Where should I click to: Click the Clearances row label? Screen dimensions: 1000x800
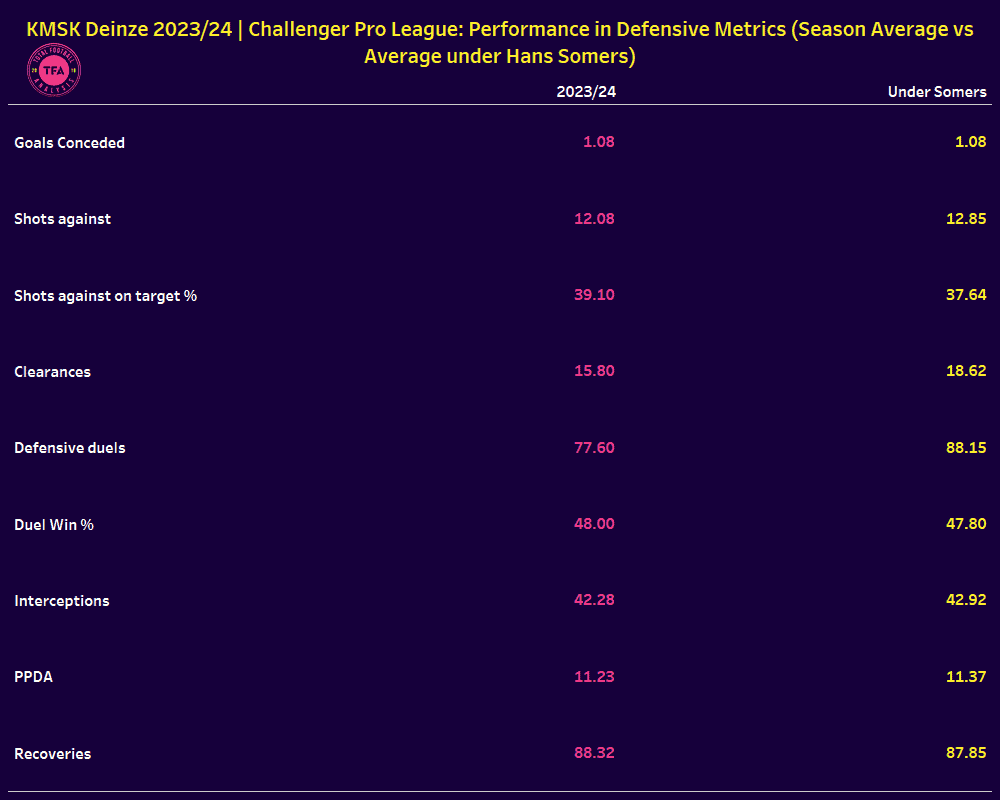52,372
